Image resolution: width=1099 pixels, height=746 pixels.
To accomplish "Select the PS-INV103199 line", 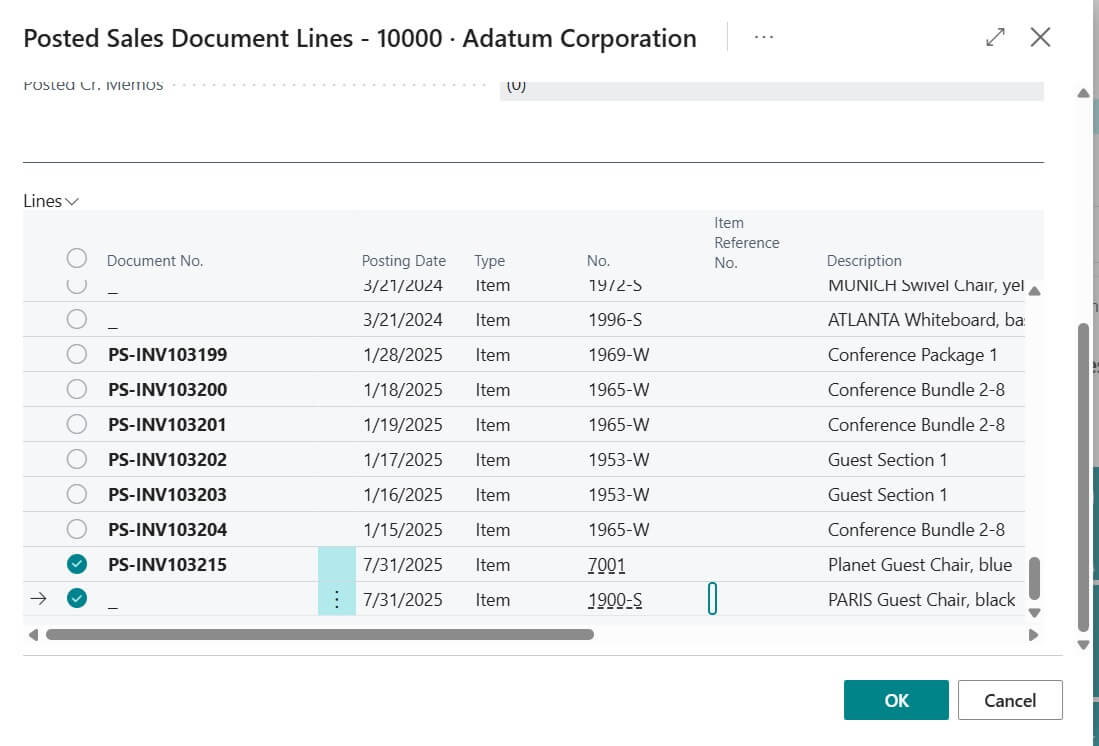I will [77, 354].
